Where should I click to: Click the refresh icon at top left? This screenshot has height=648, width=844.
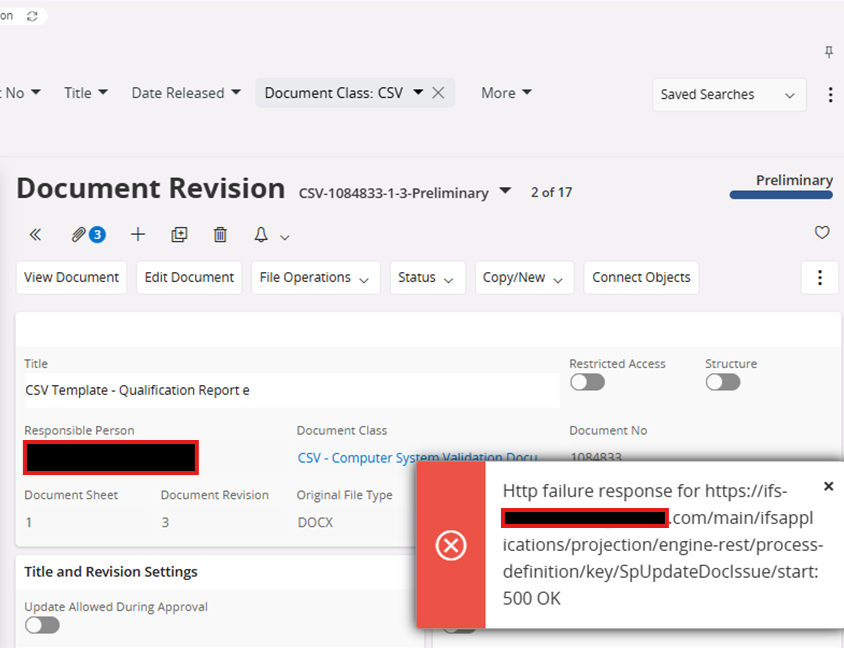tap(32, 16)
